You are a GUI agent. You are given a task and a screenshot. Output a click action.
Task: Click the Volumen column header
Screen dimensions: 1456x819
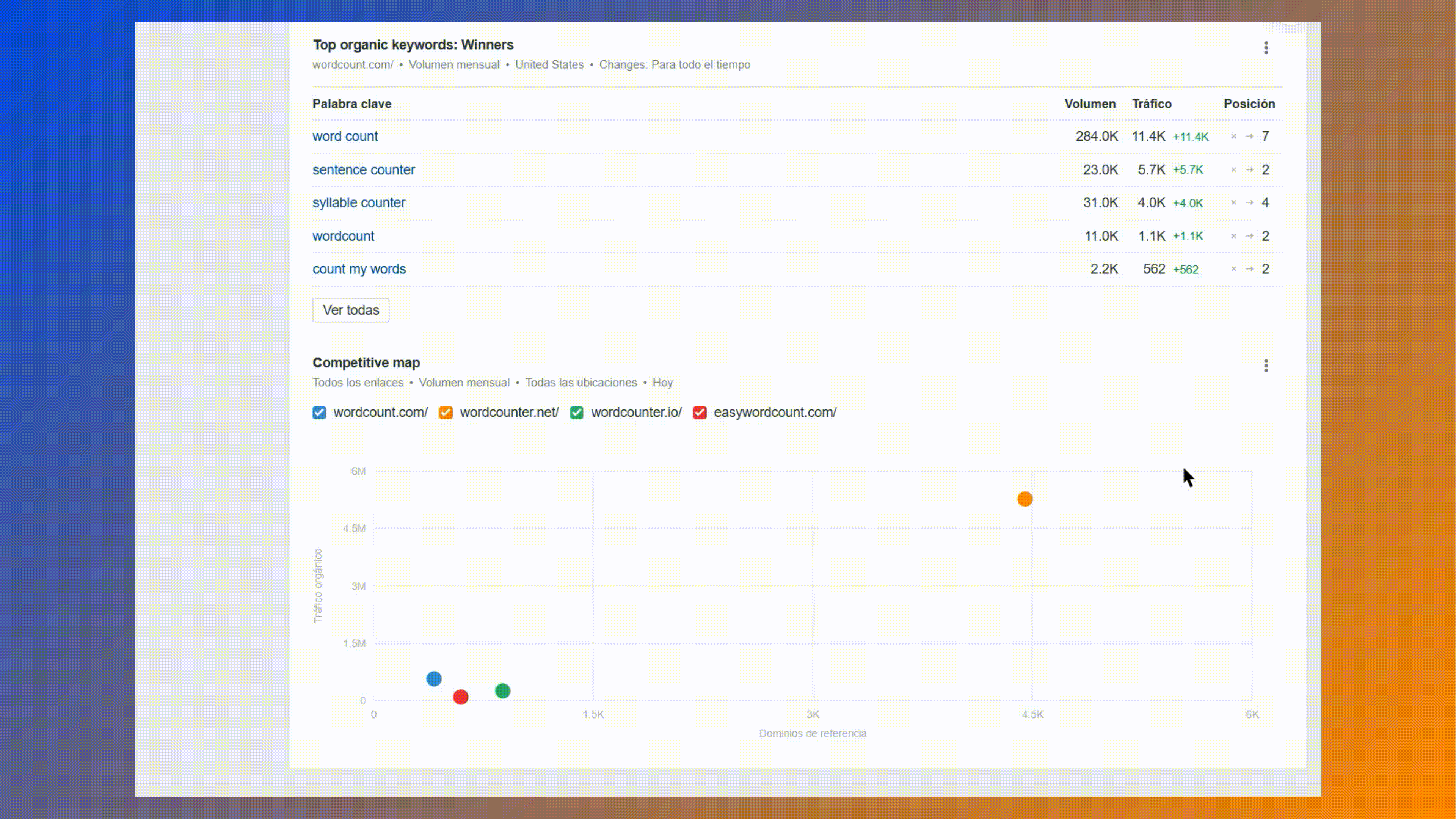1090,104
